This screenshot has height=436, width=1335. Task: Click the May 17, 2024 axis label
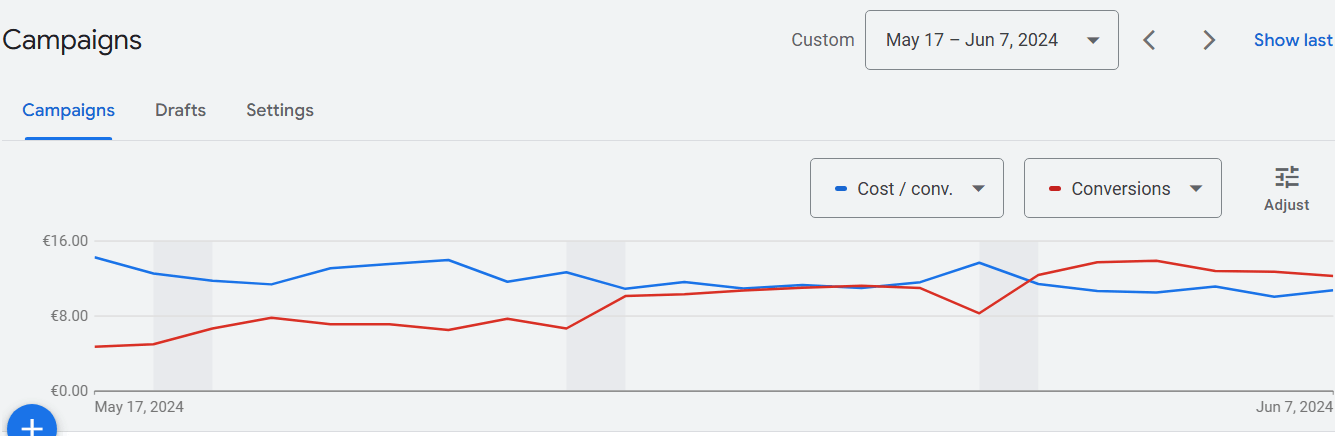point(139,407)
